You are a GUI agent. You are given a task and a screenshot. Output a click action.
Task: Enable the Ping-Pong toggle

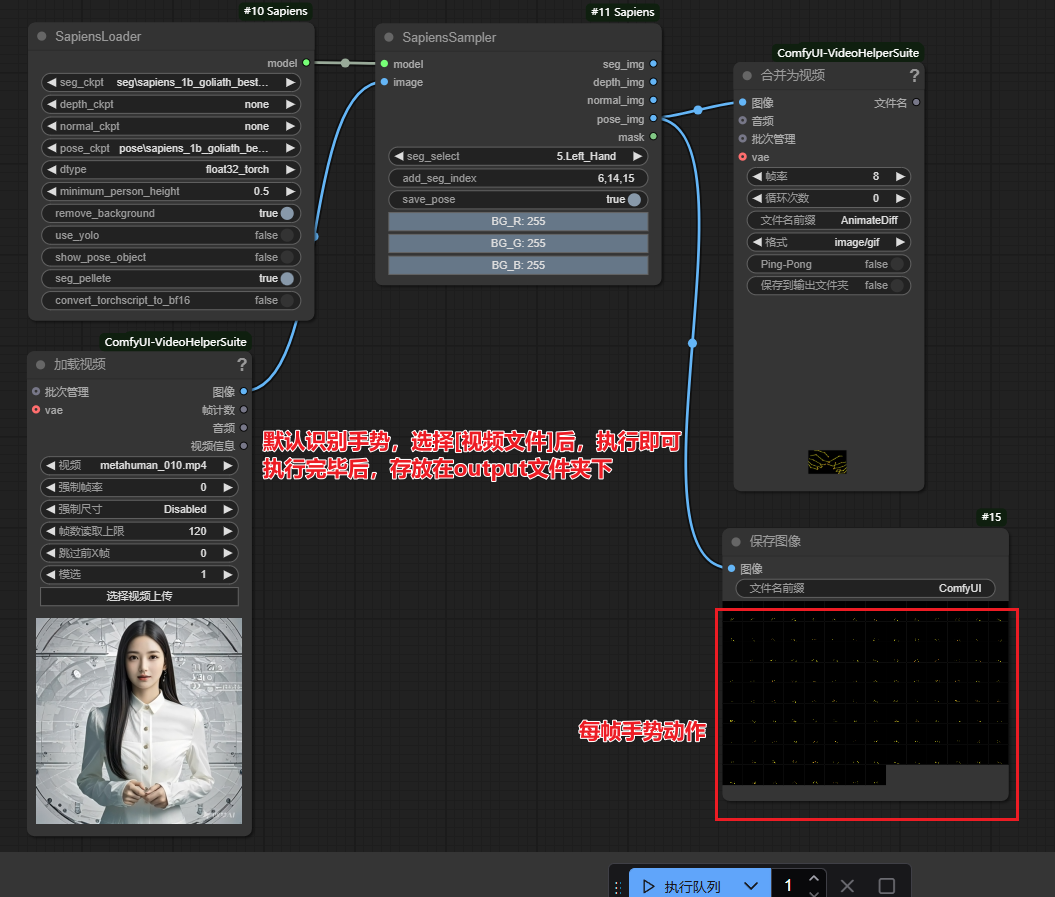click(897, 264)
